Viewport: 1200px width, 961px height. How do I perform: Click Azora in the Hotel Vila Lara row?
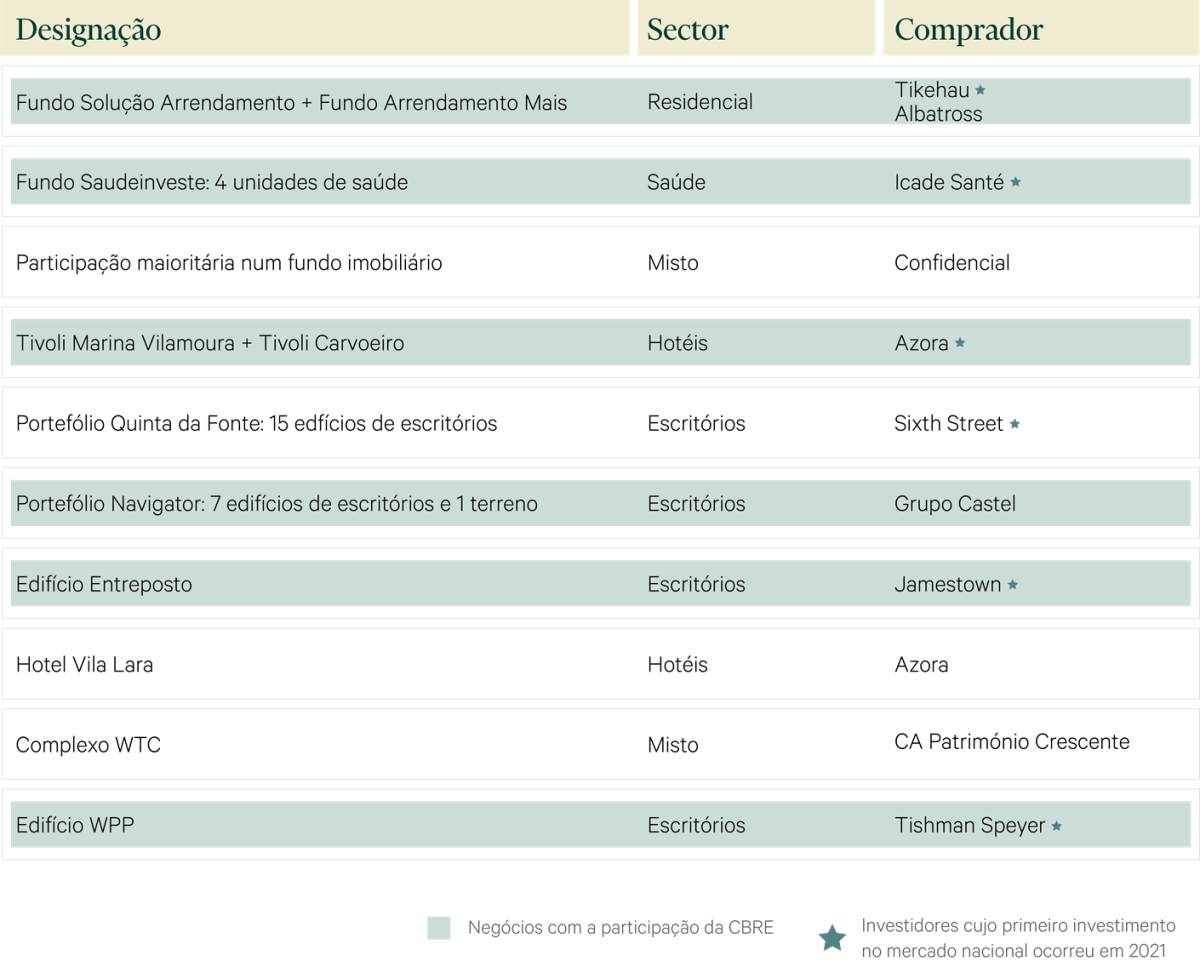coord(922,665)
